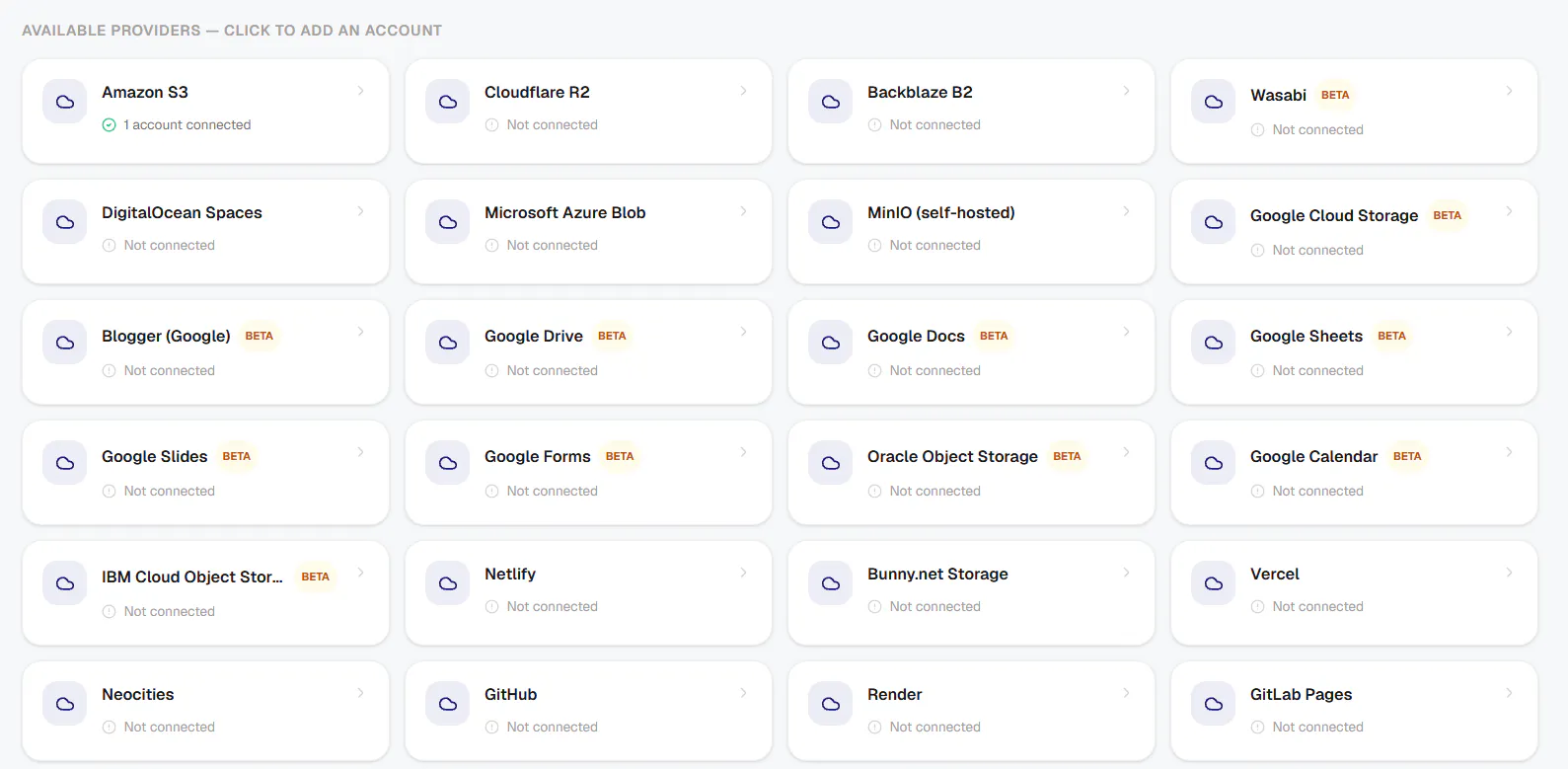Click the cloud icon next to Netlify
1568x769 pixels.
[x=448, y=583]
